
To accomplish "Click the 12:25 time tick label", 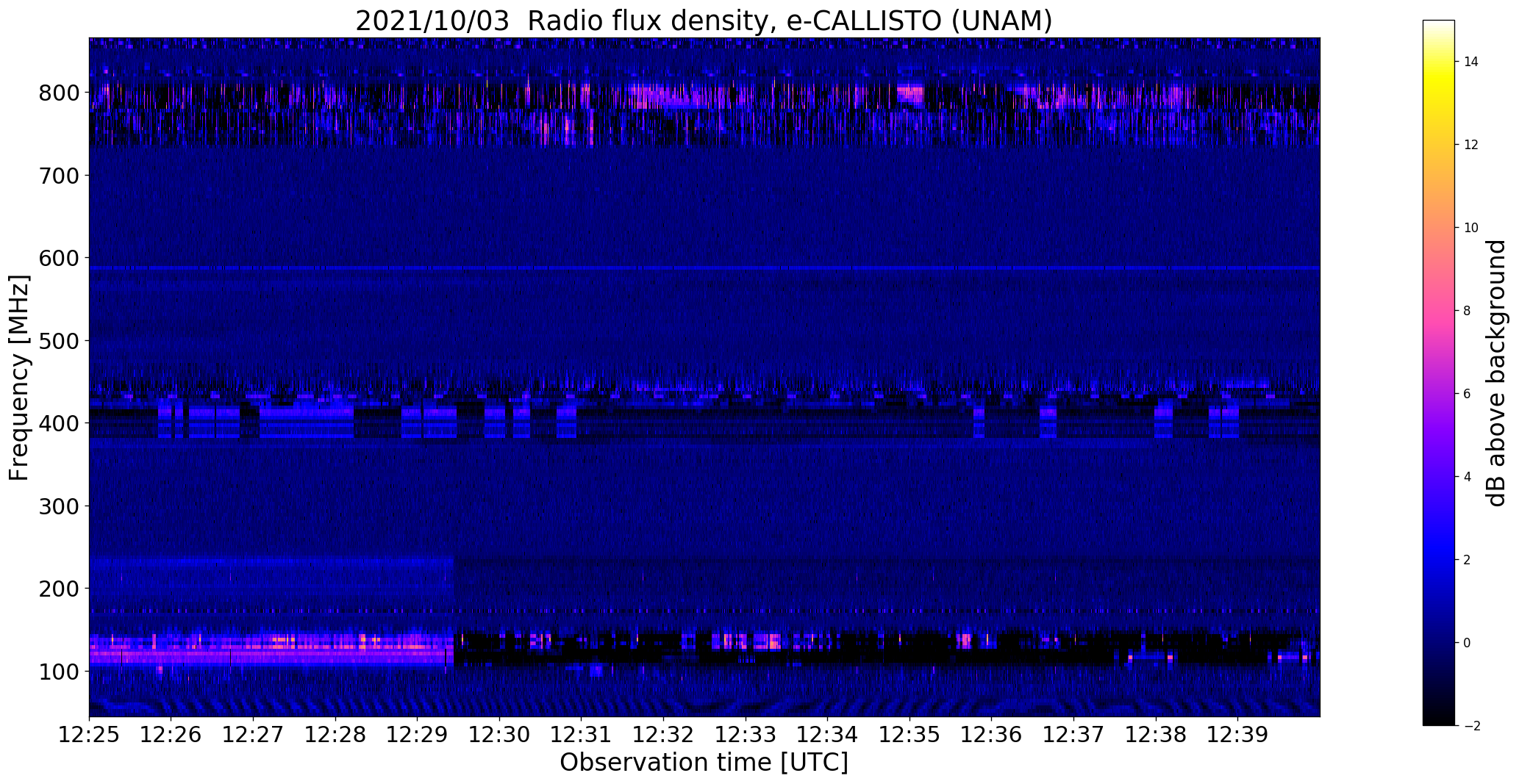I will [89, 735].
